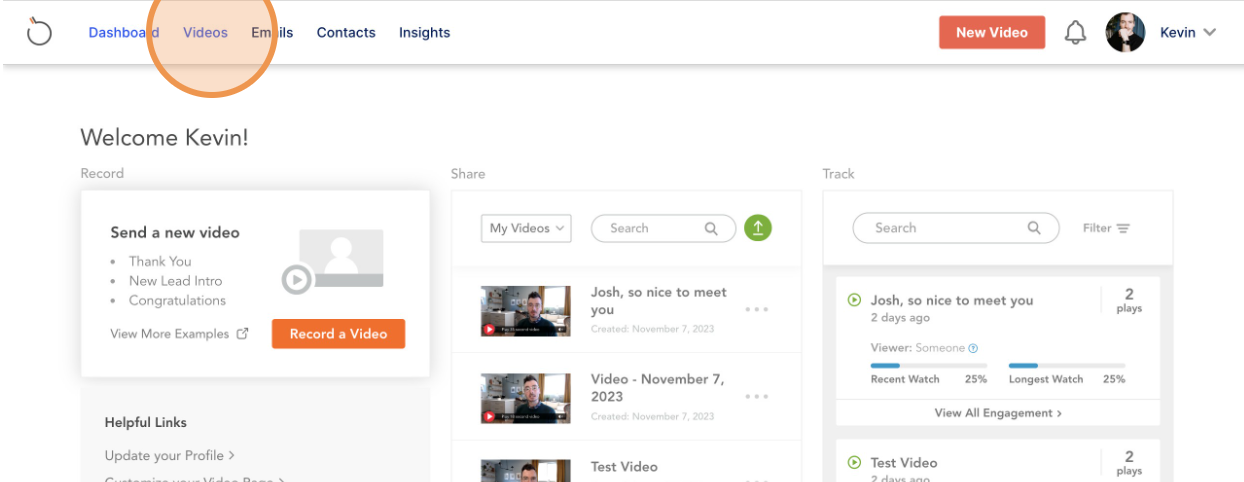Select 'Josh, so nice to meet you' title in Share
The height and width of the screenshot is (482, 1244).
click(x=659, y=301)
